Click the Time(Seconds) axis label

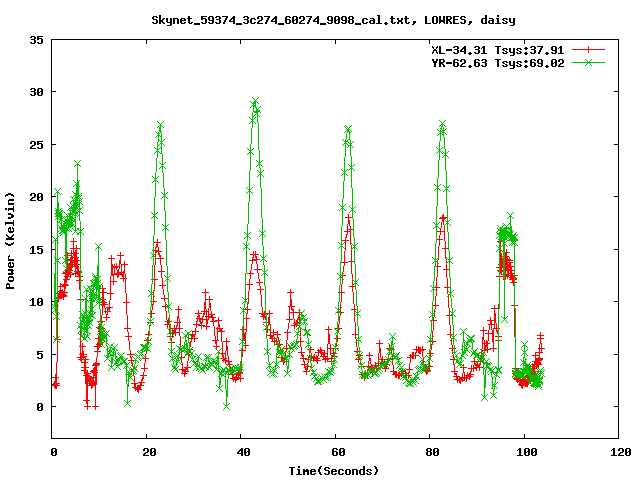coord(333,471)
